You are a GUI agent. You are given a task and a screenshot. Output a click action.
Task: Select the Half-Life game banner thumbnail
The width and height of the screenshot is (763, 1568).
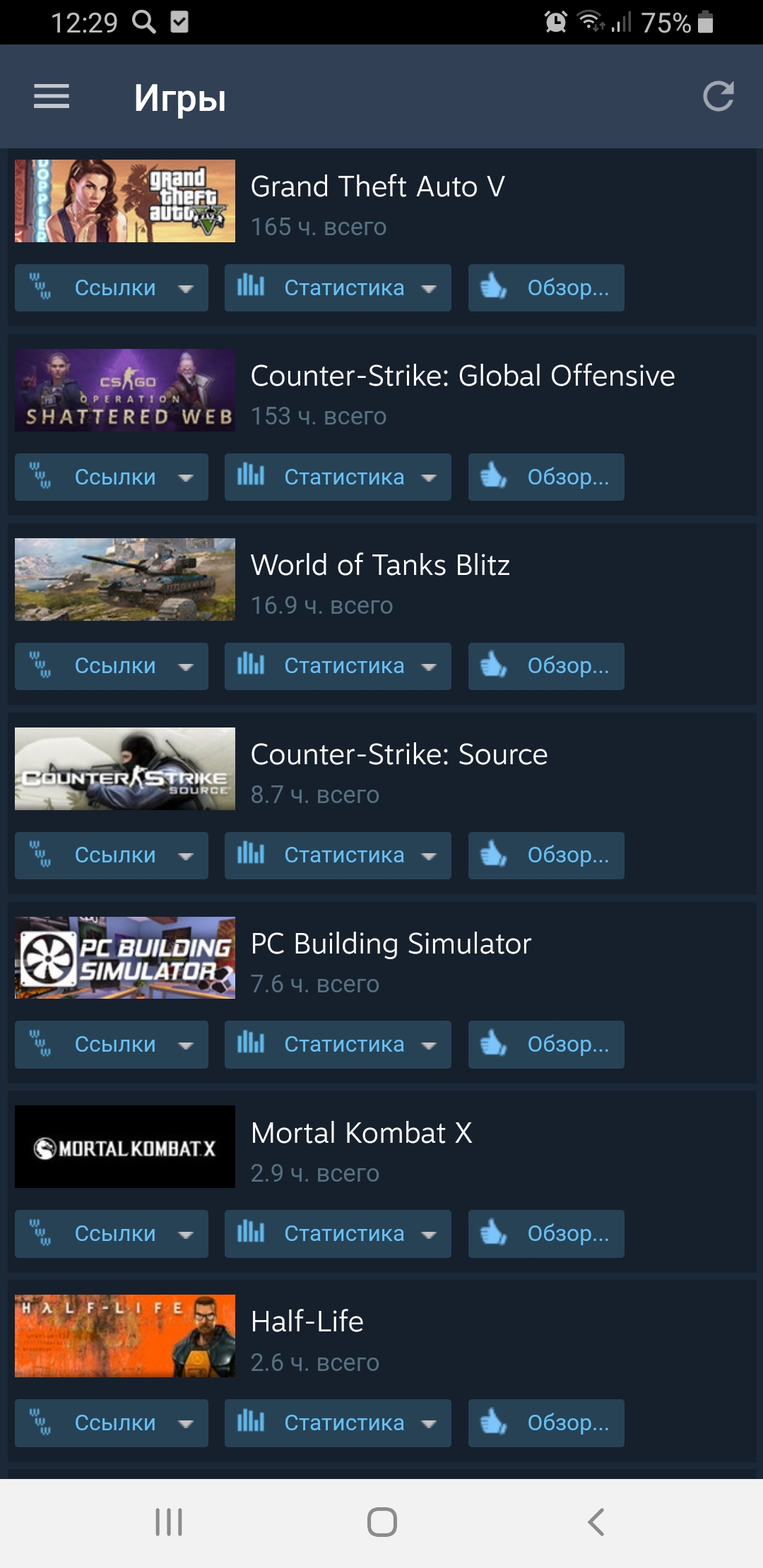[125, 1336]
